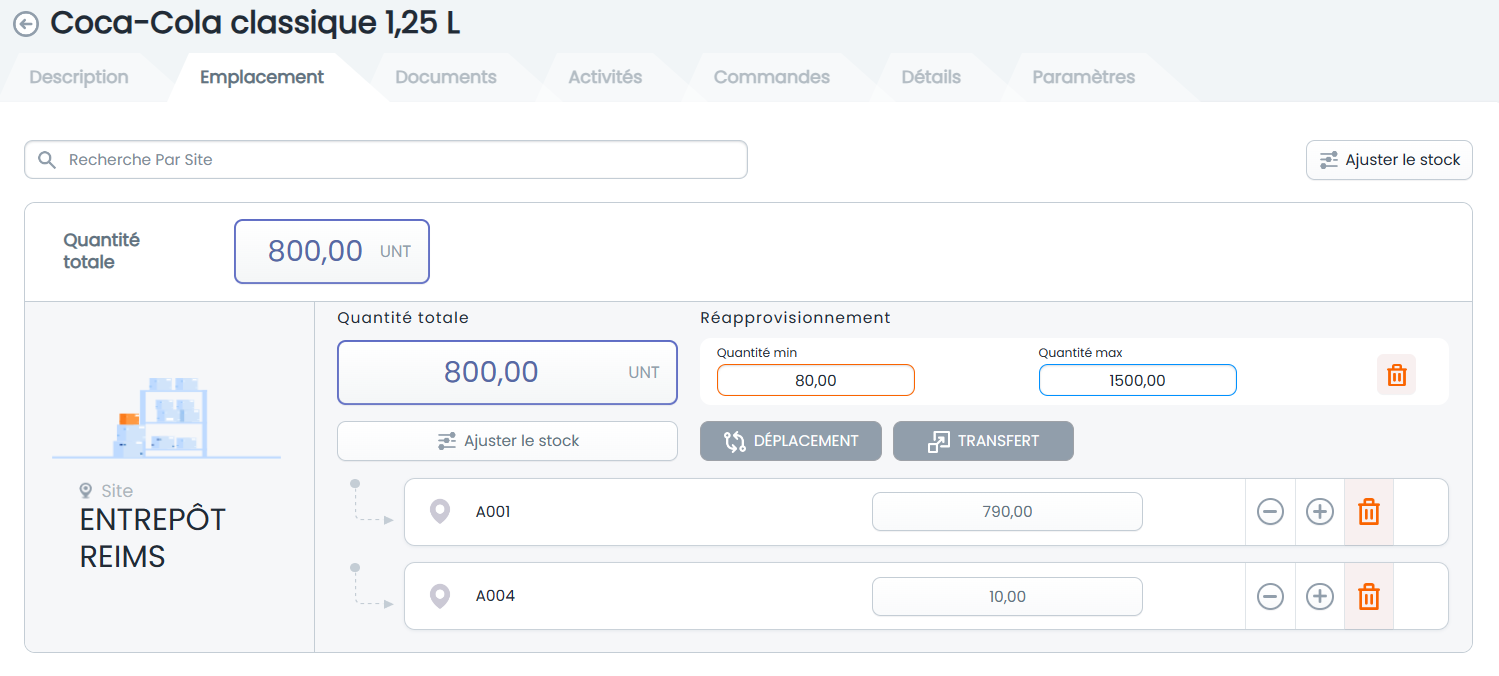Click the DÉPLACEMENT button

[791, 441]
